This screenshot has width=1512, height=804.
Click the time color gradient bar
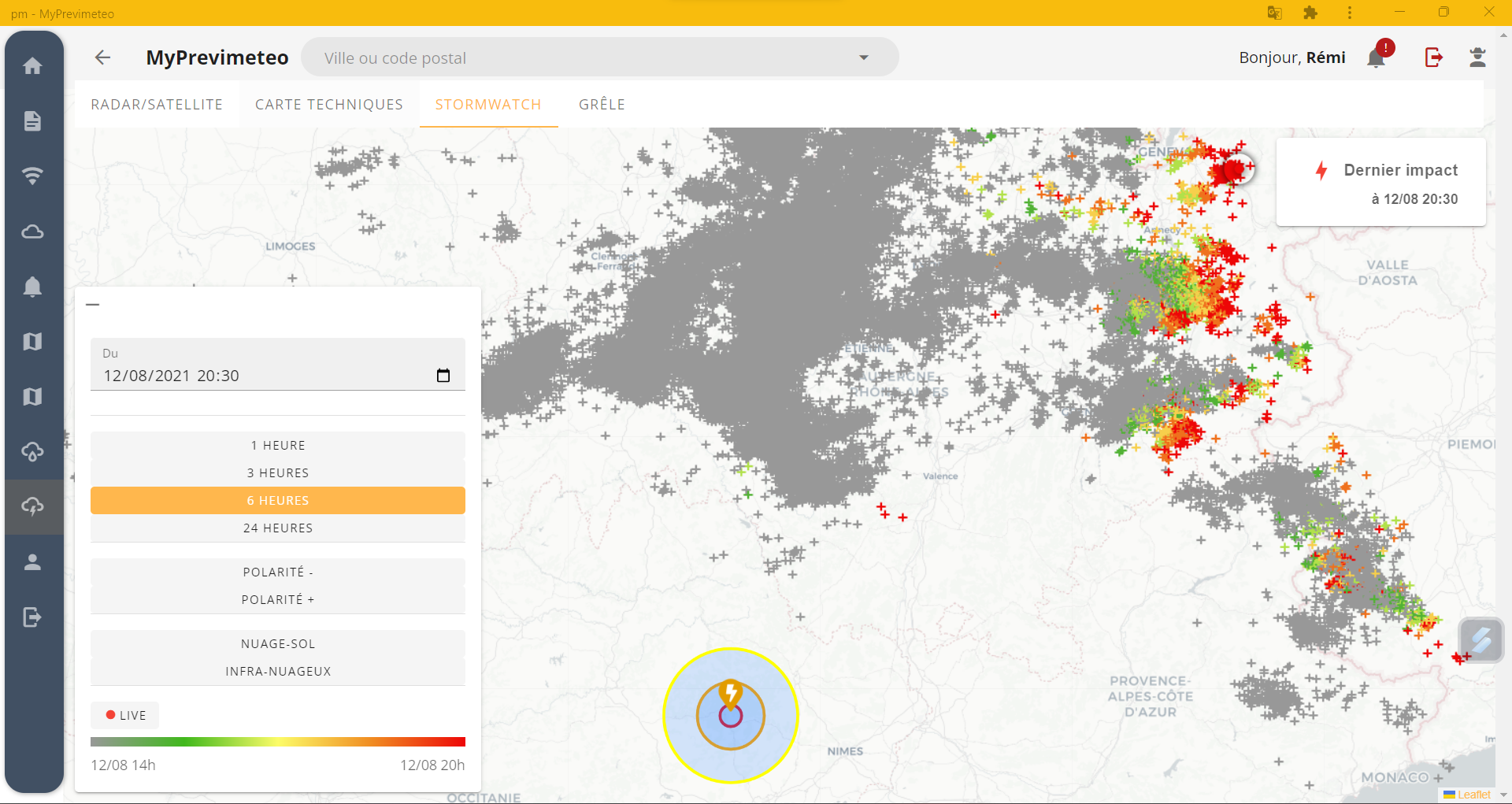278,742
